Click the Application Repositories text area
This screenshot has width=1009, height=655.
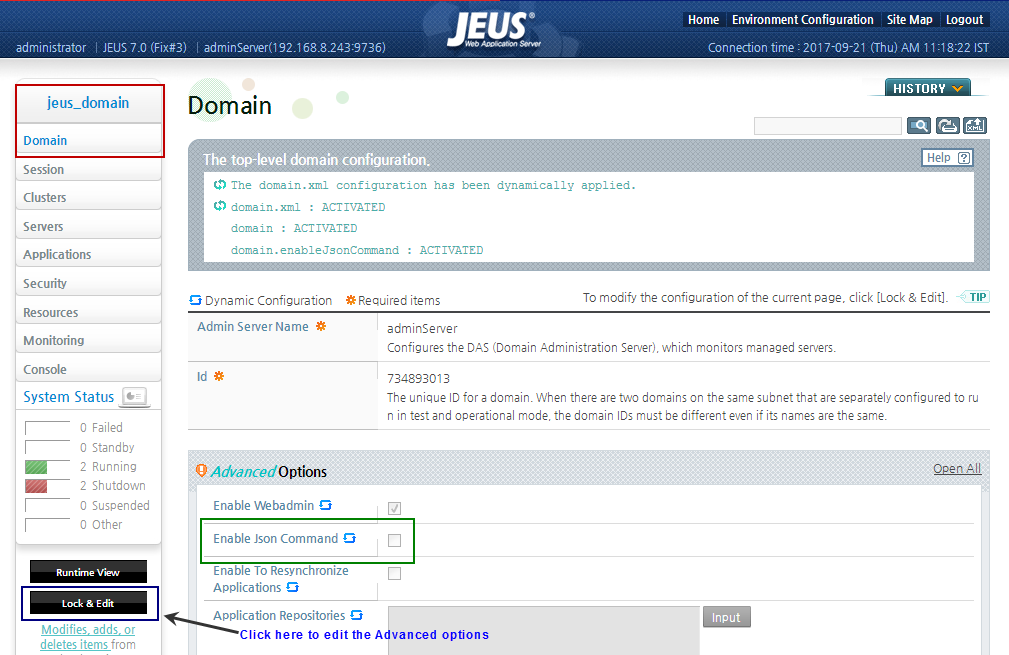[x=544, y=631]
